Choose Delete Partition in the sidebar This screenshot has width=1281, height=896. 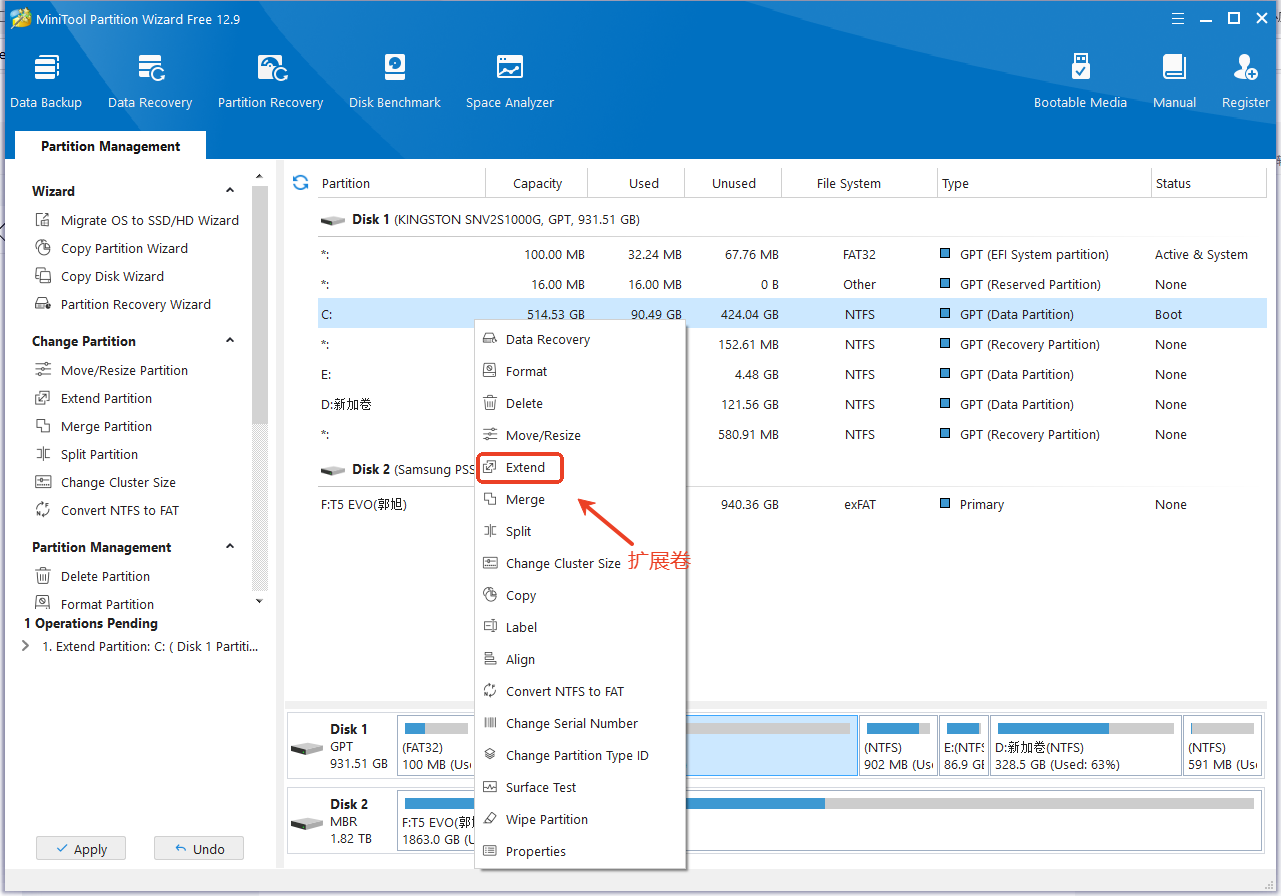tap(93, 576)
